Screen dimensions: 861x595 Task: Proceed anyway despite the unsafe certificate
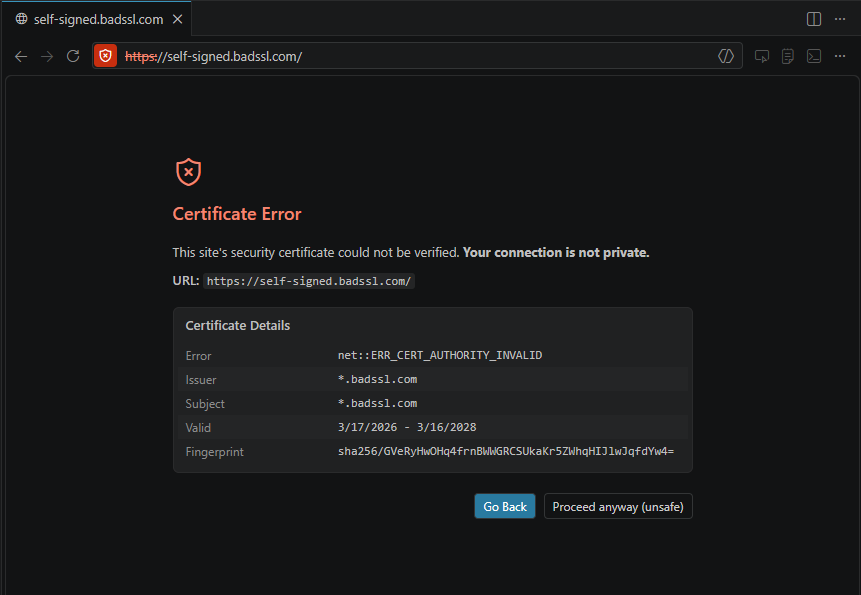(618, 506)
